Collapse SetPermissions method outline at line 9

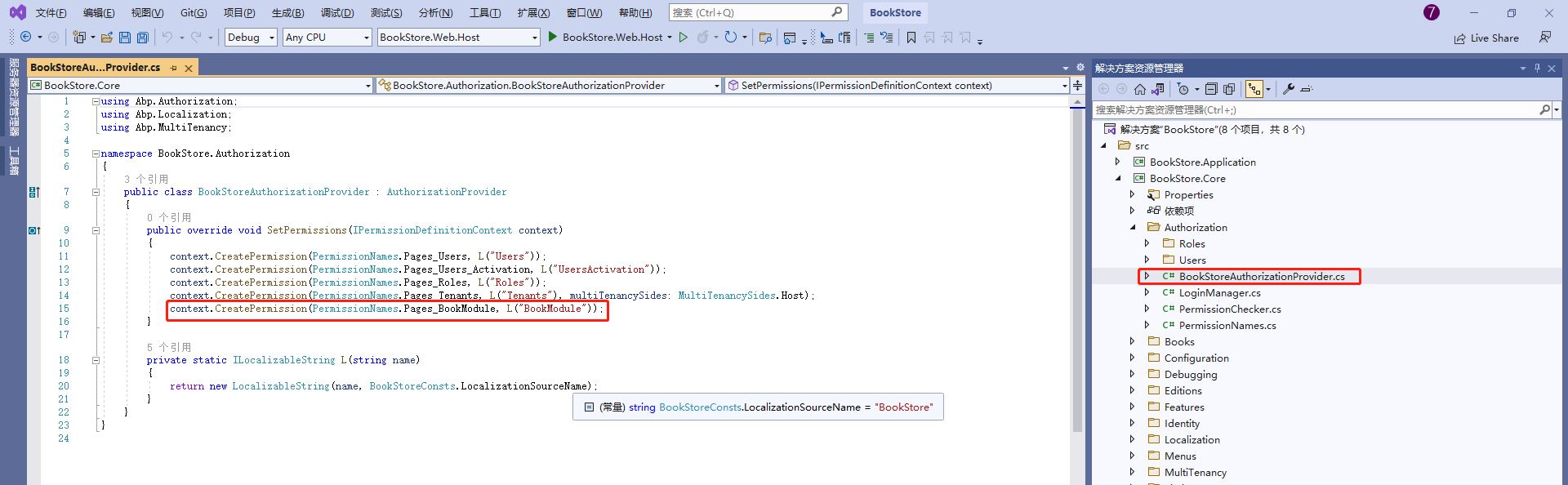(x=96, y=230)
